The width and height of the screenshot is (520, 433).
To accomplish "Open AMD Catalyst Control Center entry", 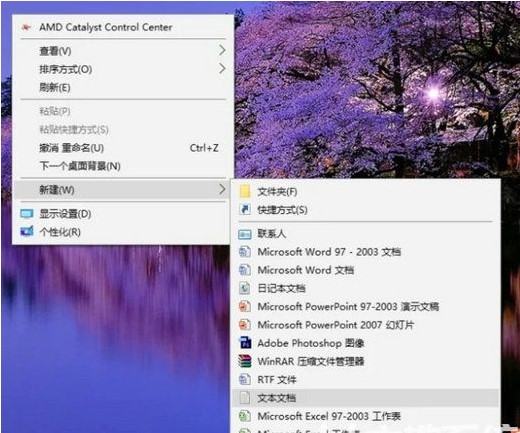I will pos(123,27).
